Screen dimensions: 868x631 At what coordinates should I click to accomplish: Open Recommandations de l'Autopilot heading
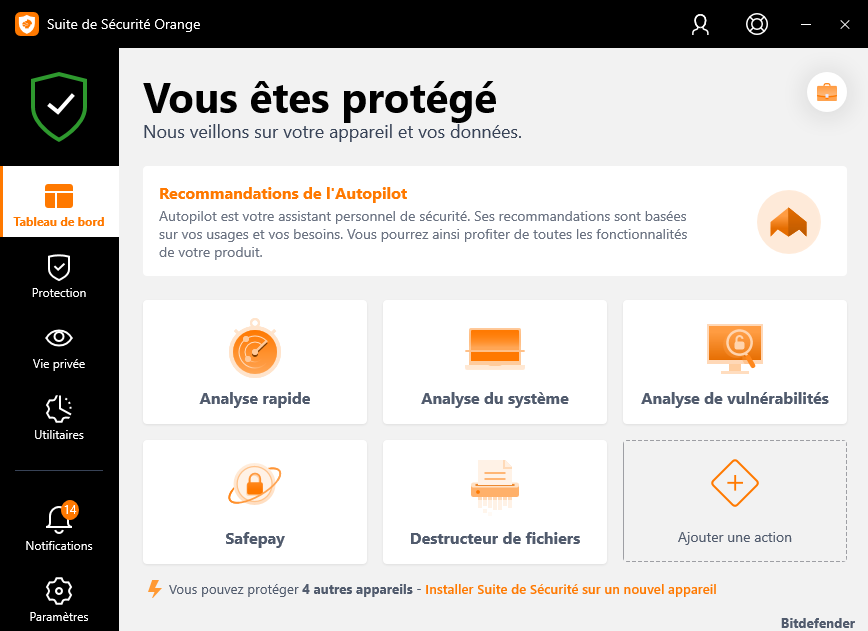[283, 194]
